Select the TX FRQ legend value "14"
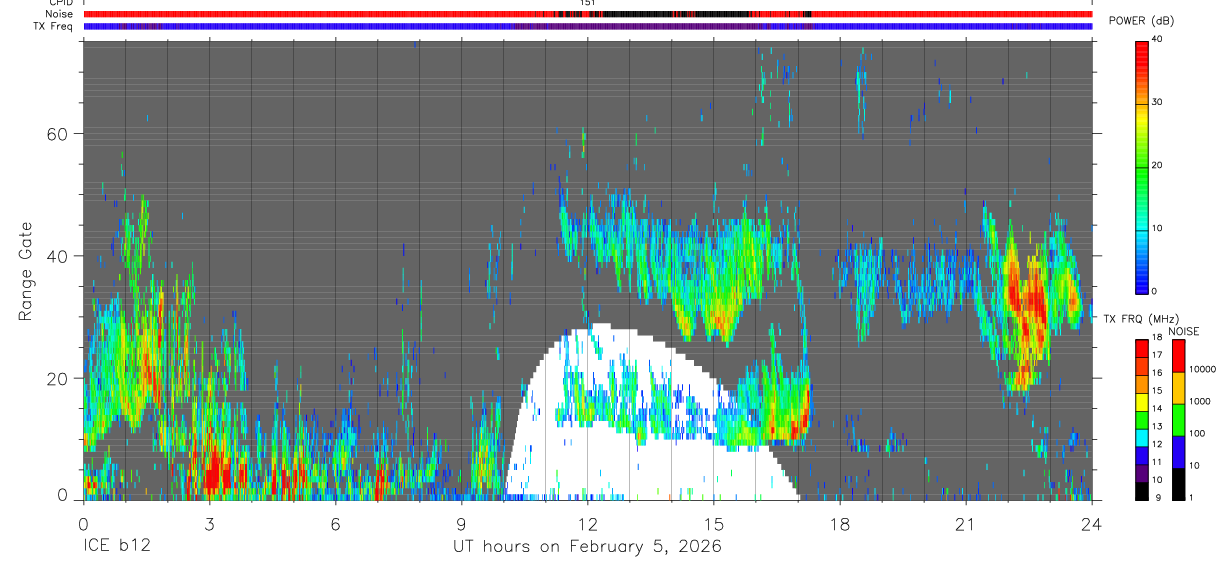The image size is (1228, 567). tap(1157, 409)
